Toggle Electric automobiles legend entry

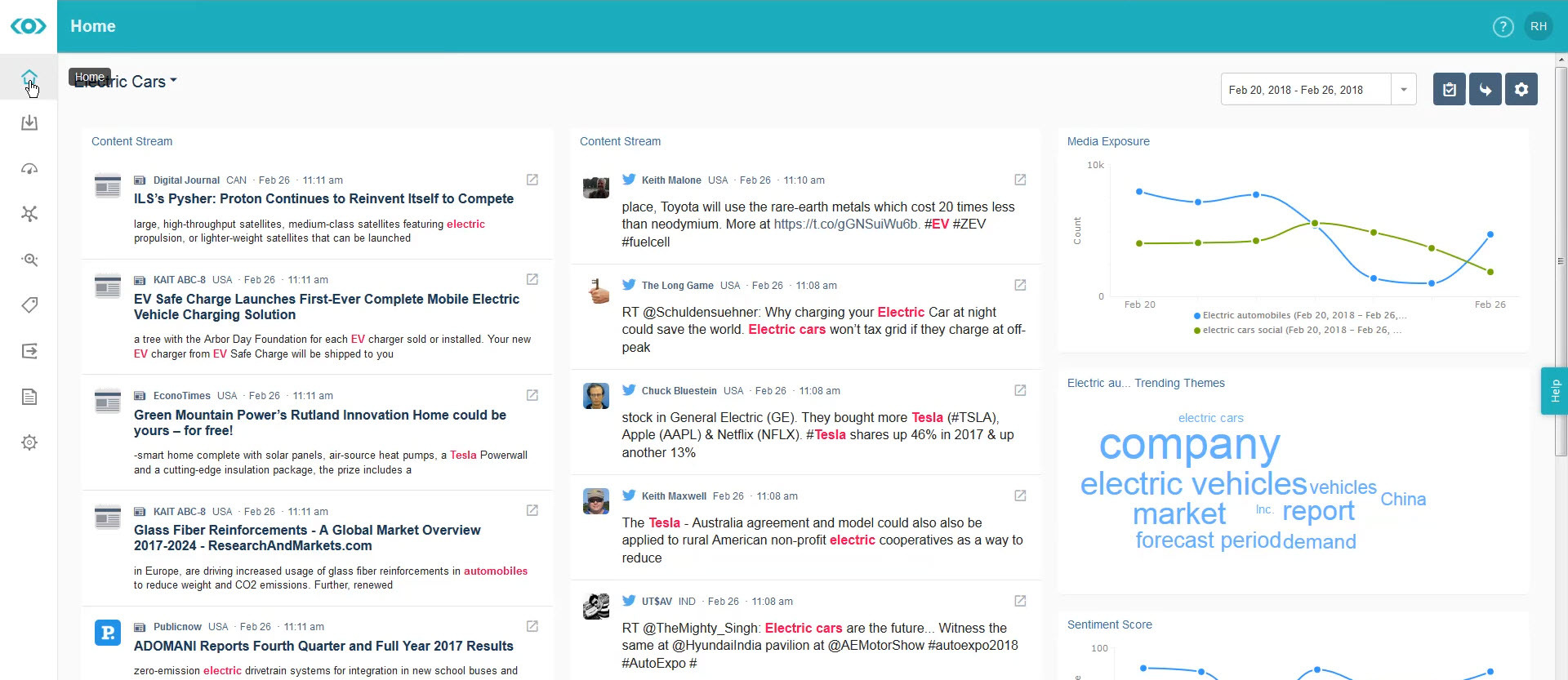1300,315
